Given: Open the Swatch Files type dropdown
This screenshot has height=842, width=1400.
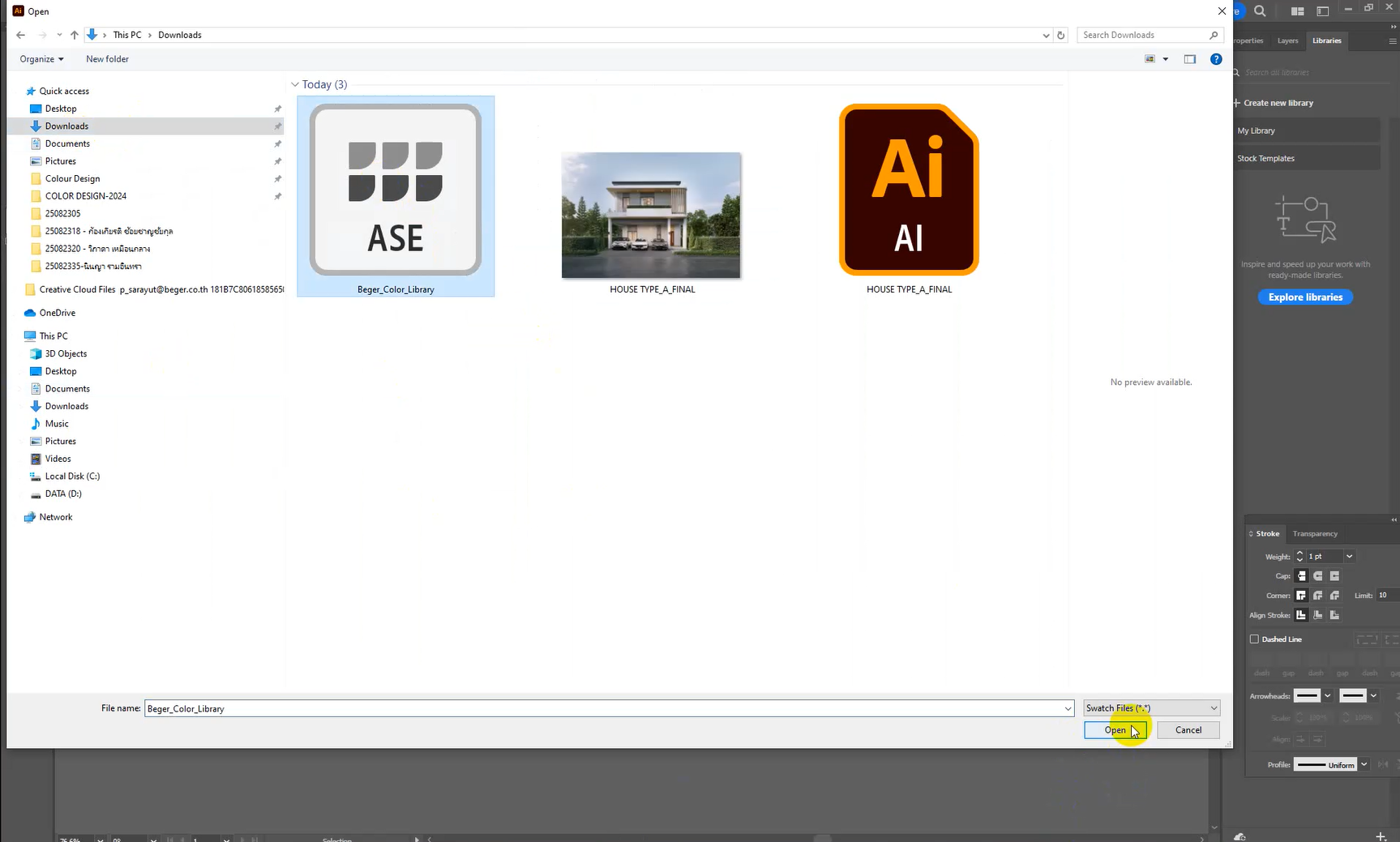Looking at the screenshot, I should coord(1151,708).
